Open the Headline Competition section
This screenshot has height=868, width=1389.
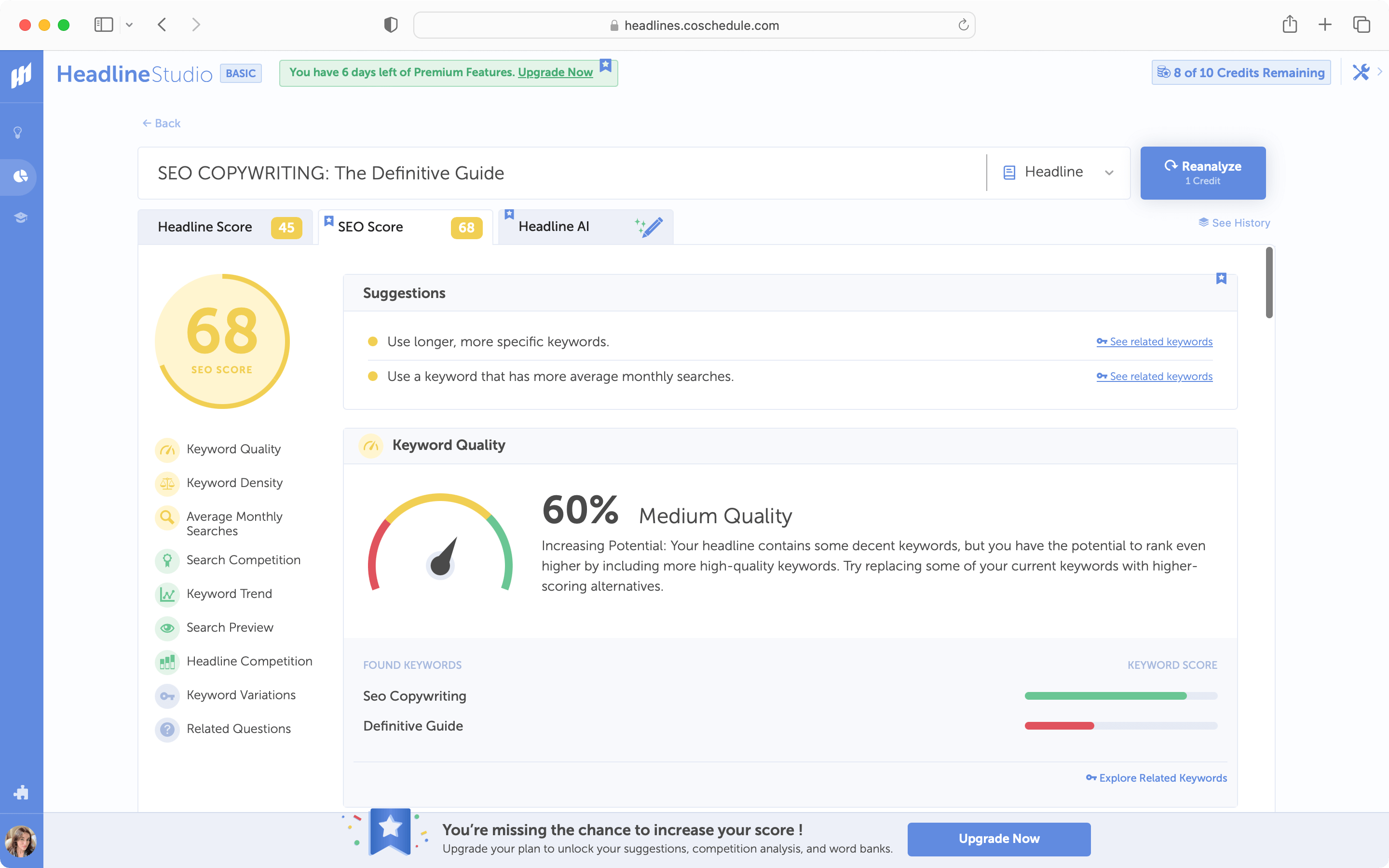[x=233, y=661]
